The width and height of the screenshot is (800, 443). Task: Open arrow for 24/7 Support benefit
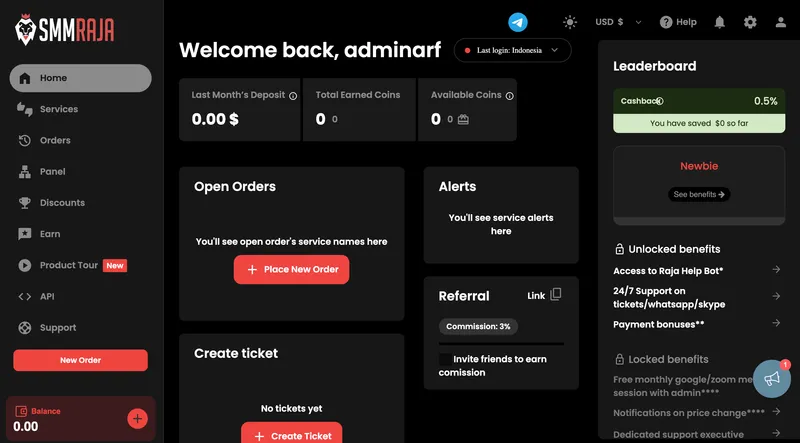(776, 296)
